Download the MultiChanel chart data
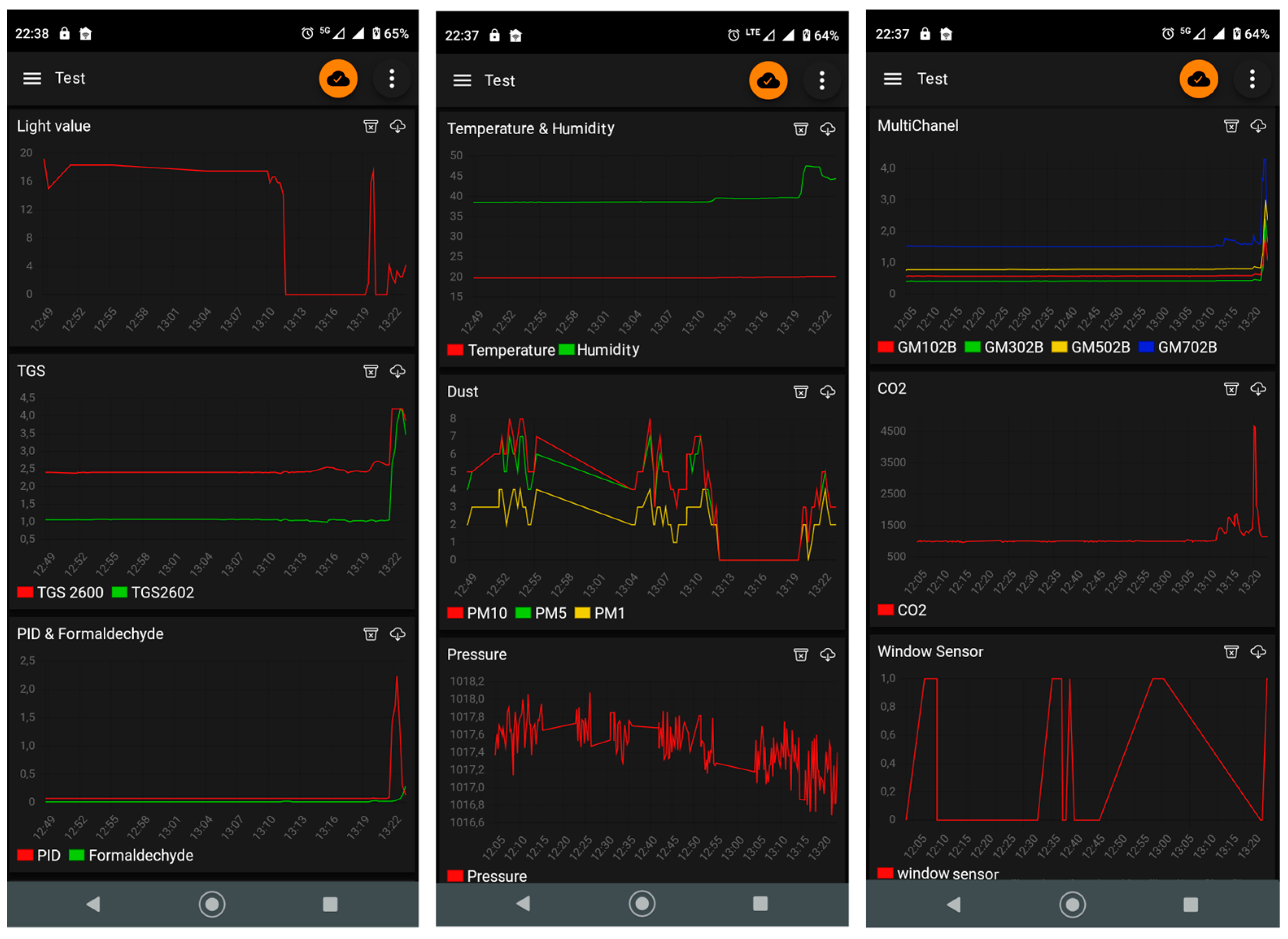This screenshot has width=1288, height=939. pyautogui.click(x=1257, y=126)
